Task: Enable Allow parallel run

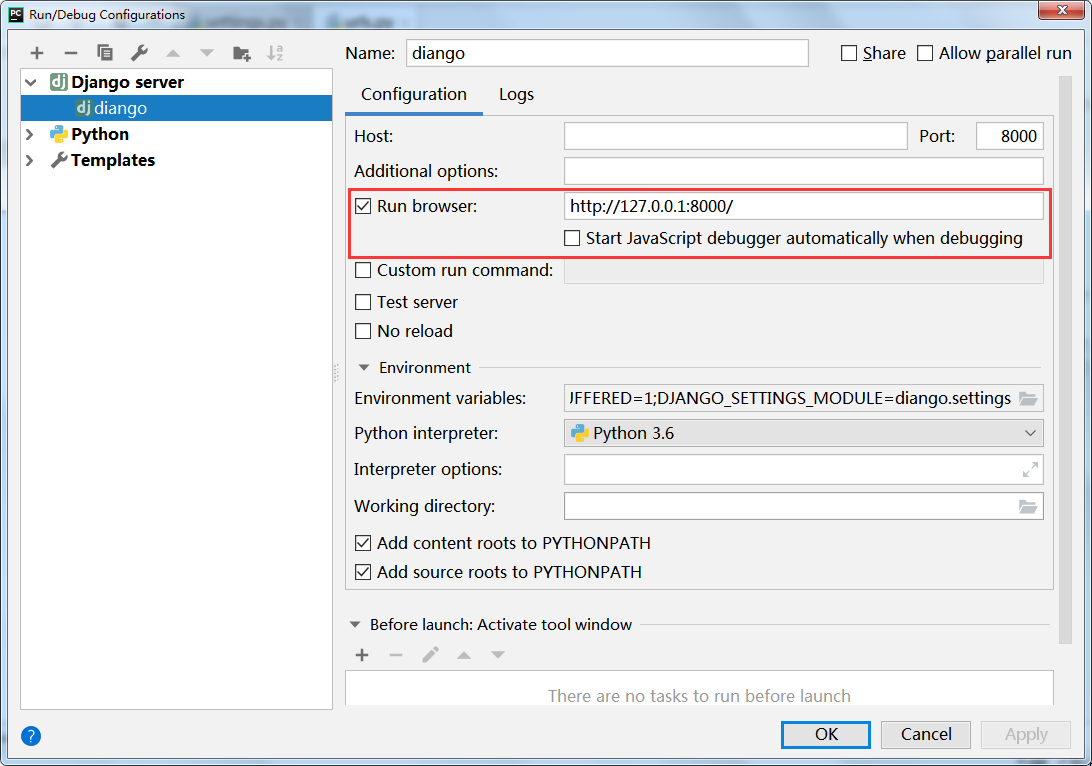Action: click(x=924, y=53)
